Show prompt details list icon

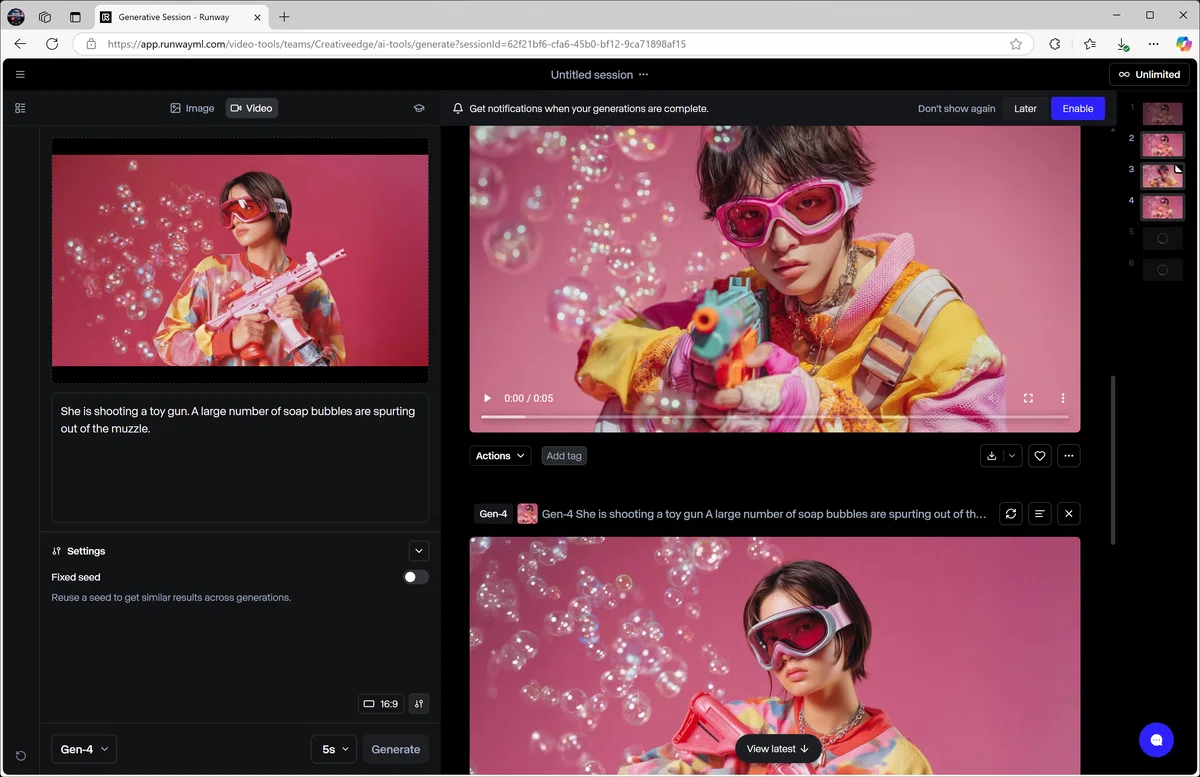coord(1040,514)
